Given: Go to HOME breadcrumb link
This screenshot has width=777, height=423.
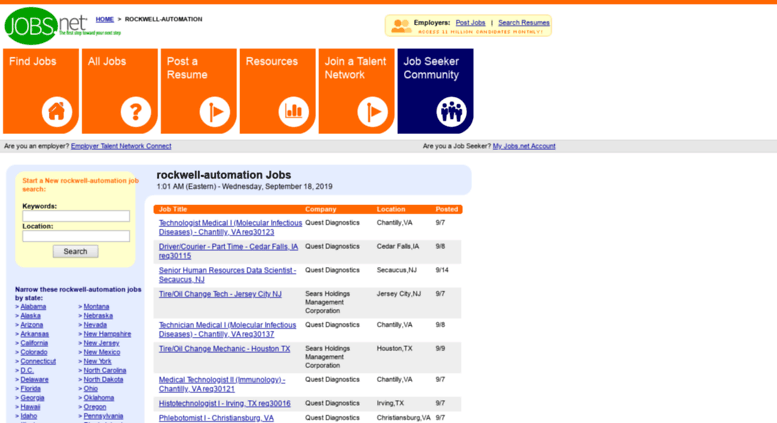Looking at the screenshot, I should (x=105, y=19).
